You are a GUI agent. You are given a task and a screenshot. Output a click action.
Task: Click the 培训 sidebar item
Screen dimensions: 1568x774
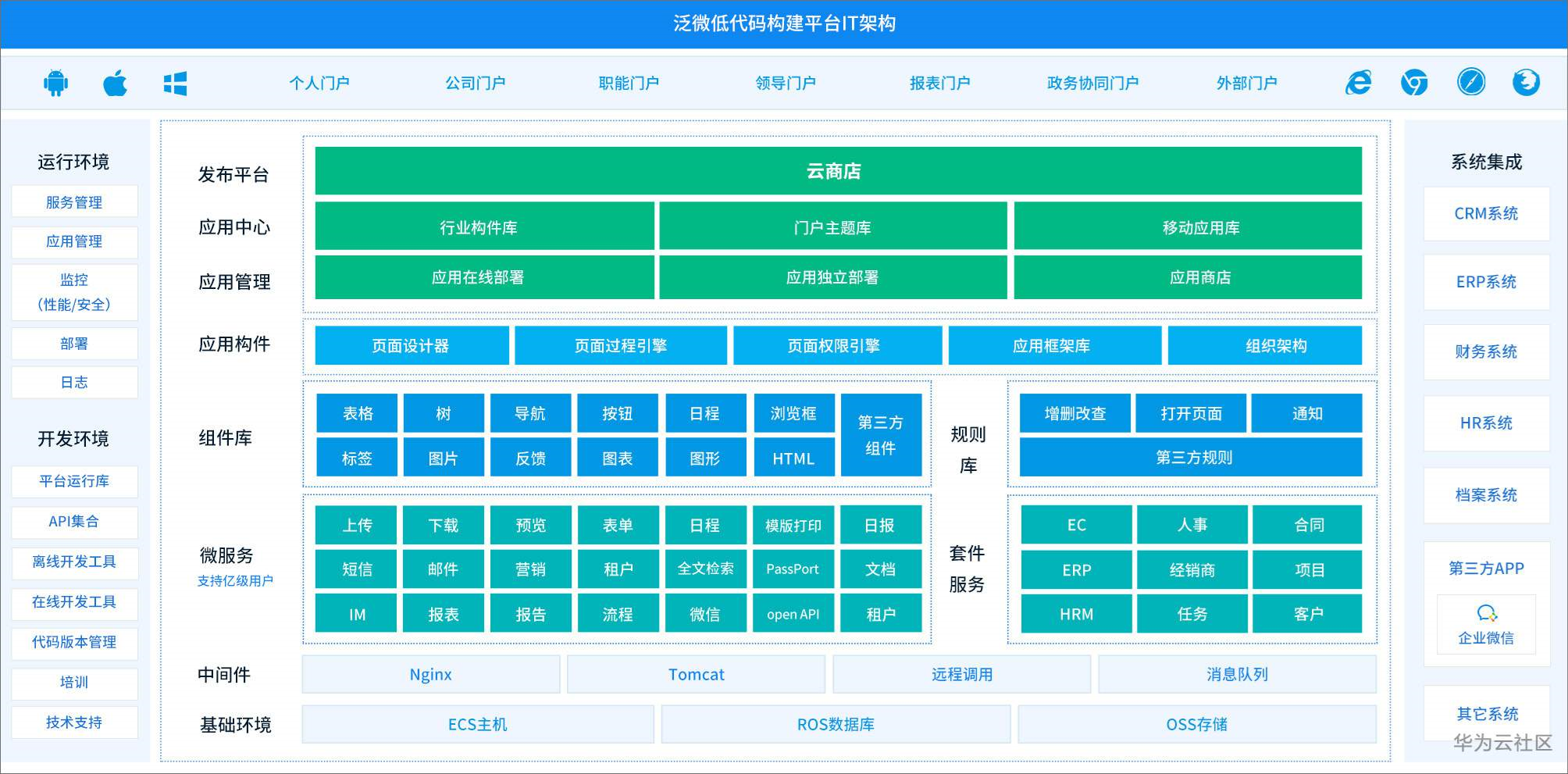coord(74,683)
